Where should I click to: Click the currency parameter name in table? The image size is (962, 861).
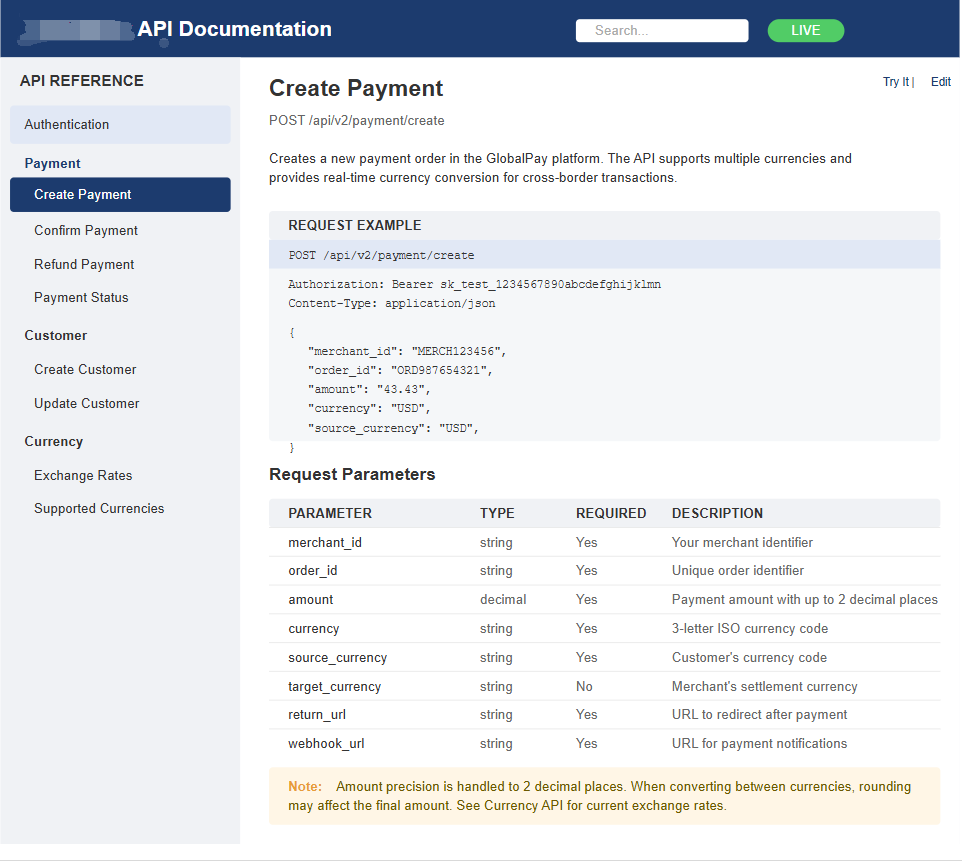pyautogui.click(x=314, y=628)
